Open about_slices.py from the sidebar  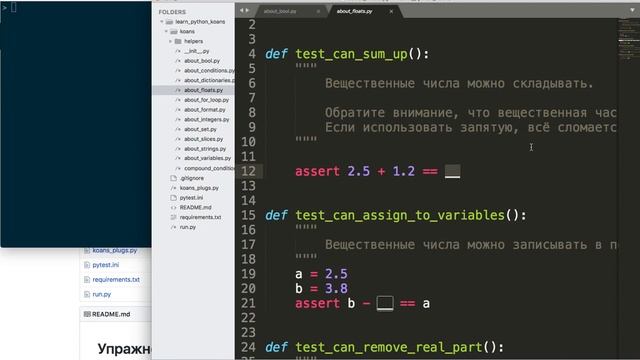click(204, 139)
